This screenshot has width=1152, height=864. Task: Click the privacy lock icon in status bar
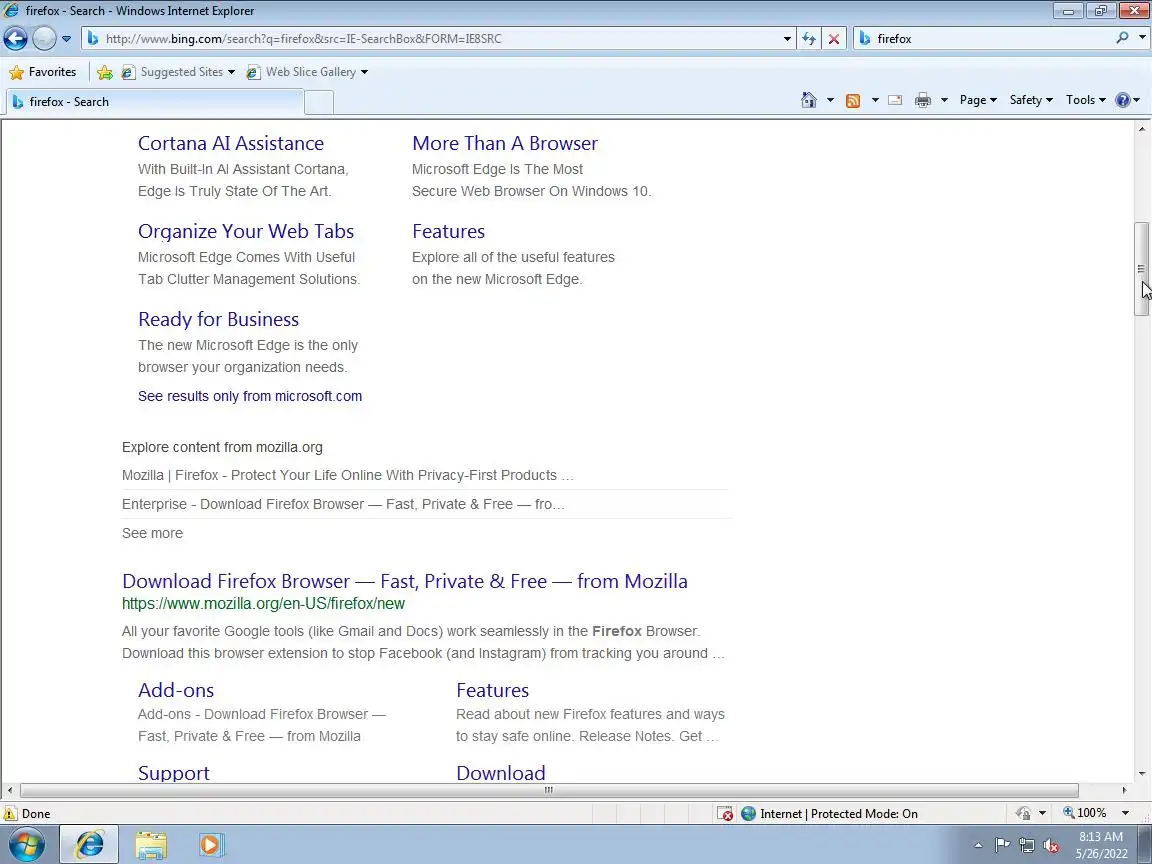[x=1023, y=813]
